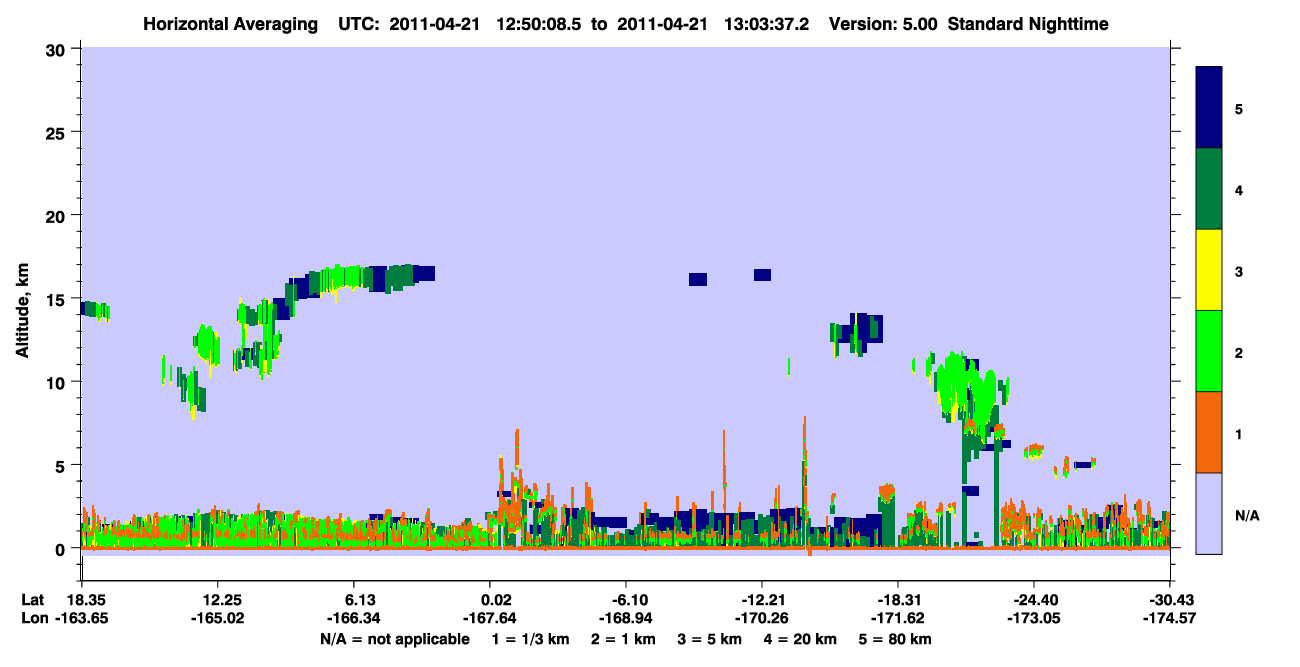The image size is (1300, 667).
Task: Click the y-axis tick label 25
Action: tap(58, 133)
